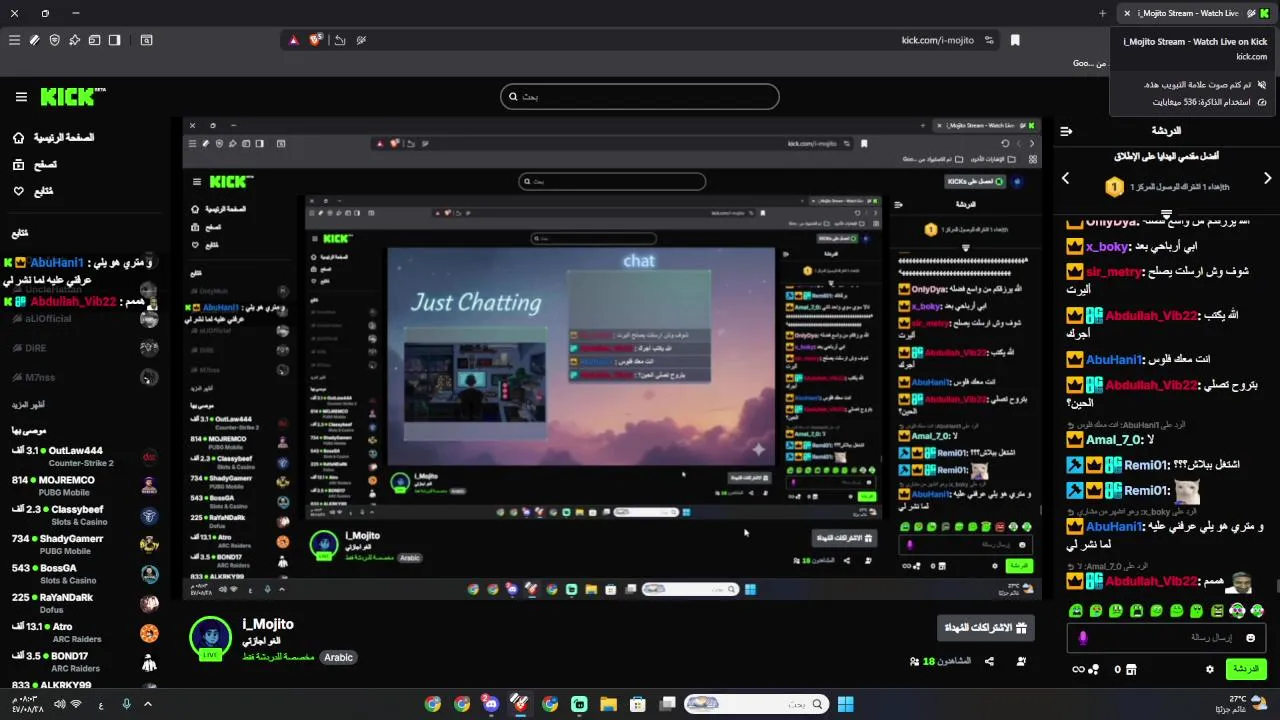The width and height of the screenshot is (1280, 720).
Task: Open Atro ARC Raiders channel
Action: [x=84, y=632]
